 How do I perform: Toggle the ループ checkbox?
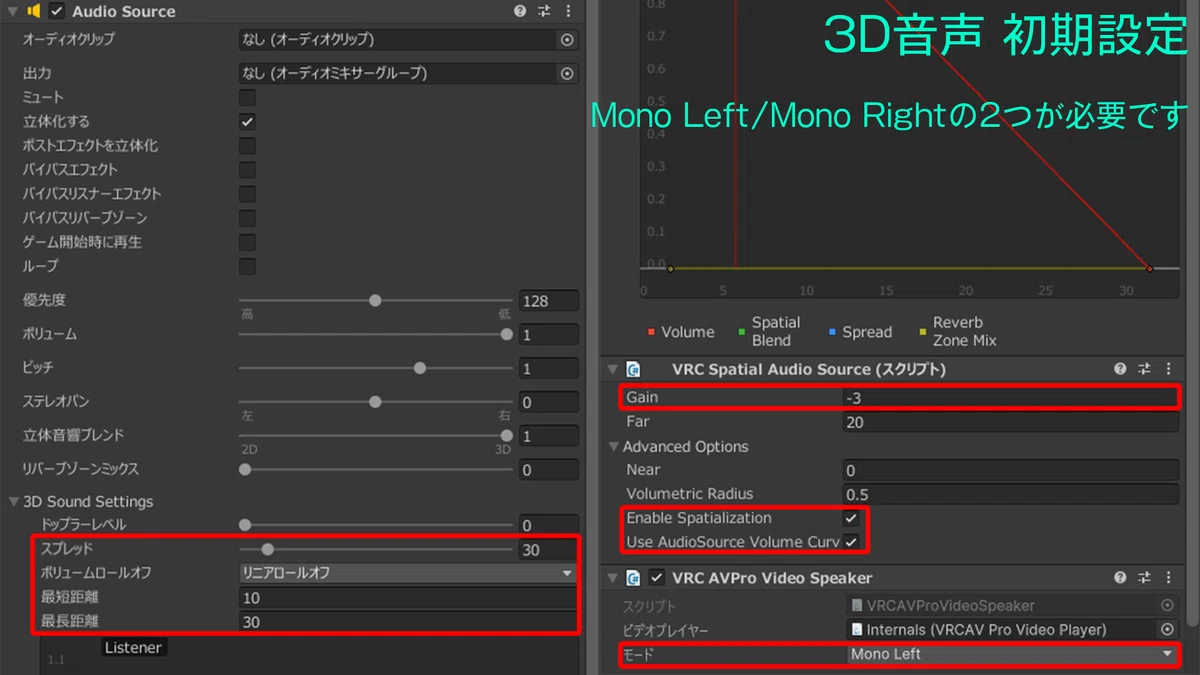[x=247, y=266]
